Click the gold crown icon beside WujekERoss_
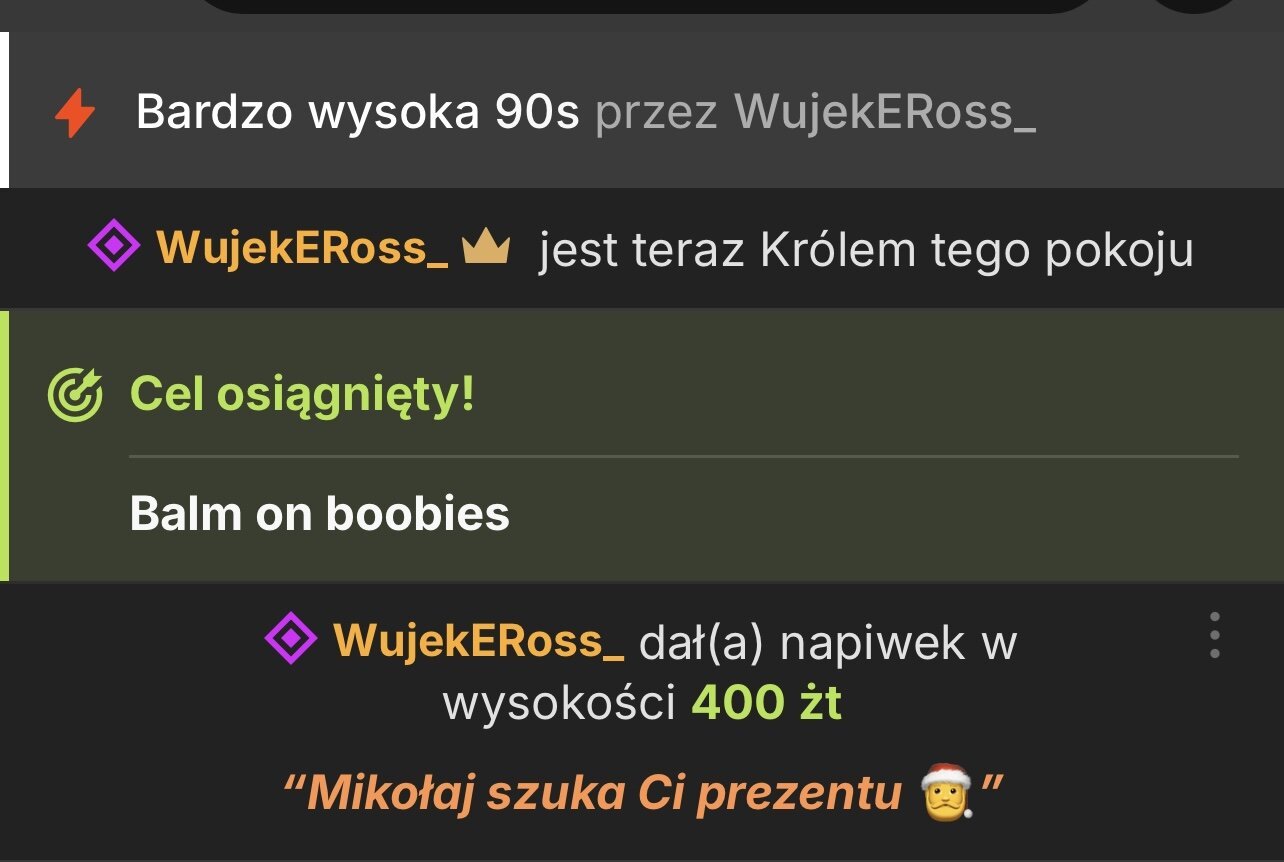Viewport: 1284px width, 862px height. tap(486, 248)
